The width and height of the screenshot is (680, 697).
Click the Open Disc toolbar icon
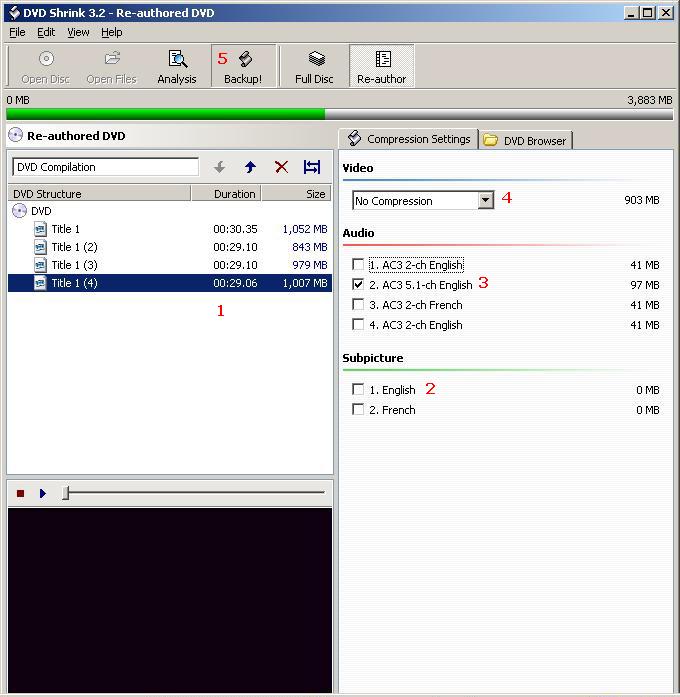46,59
